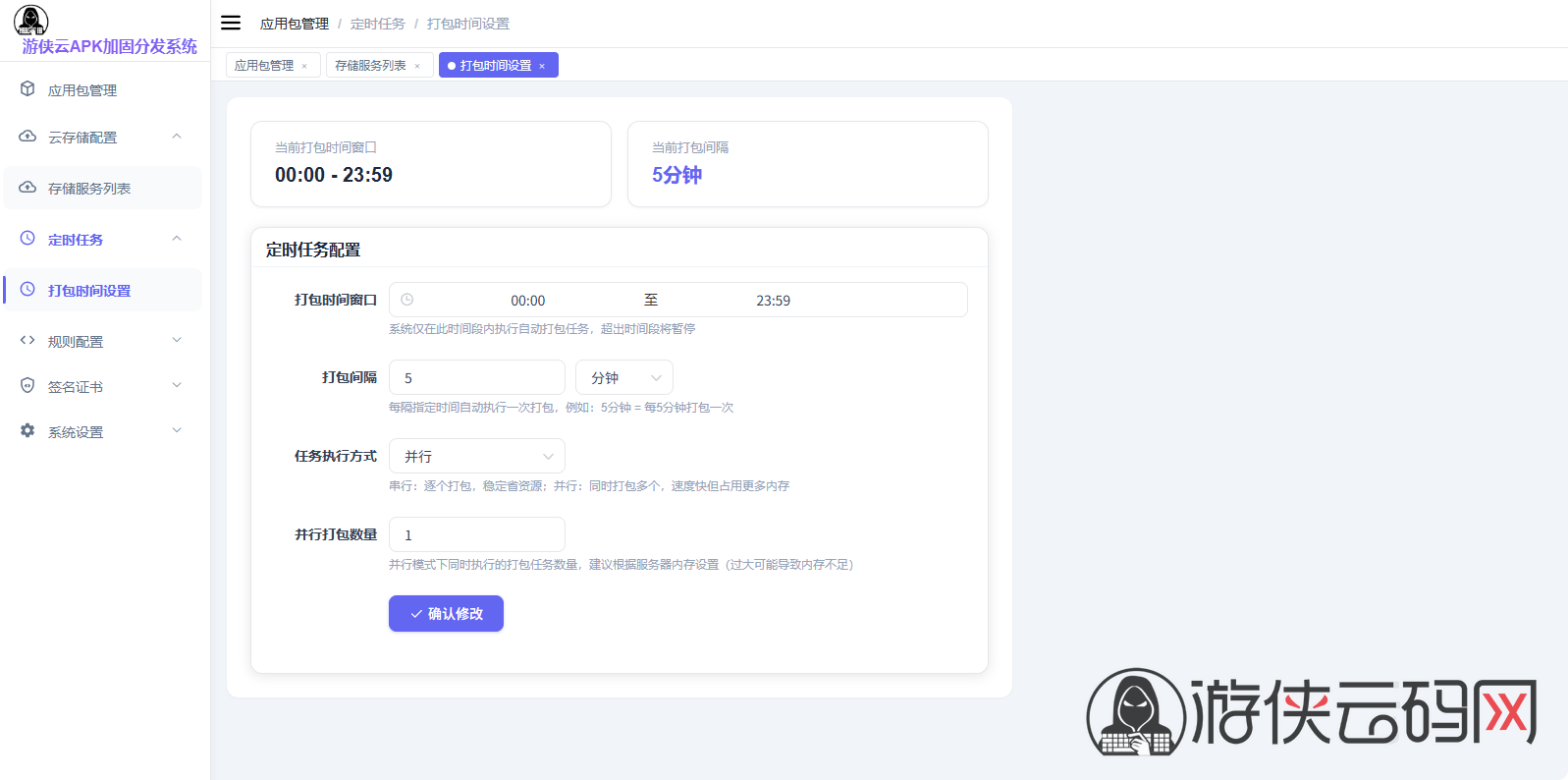The height and width of the screenshot is (780, 1568).
Task: Click the code brackets icon for 规则配置
Action: (x=27, y=341)
